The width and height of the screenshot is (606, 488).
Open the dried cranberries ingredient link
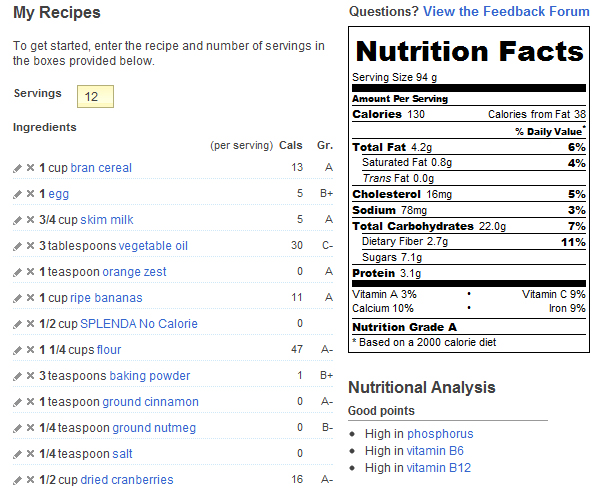click(x=127, y=480)
